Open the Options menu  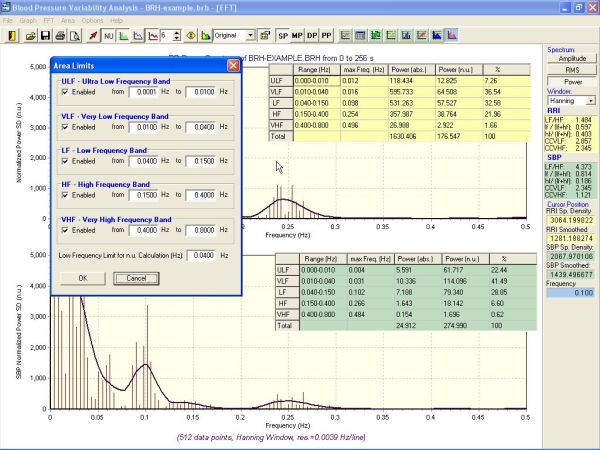tap(92, 20)
